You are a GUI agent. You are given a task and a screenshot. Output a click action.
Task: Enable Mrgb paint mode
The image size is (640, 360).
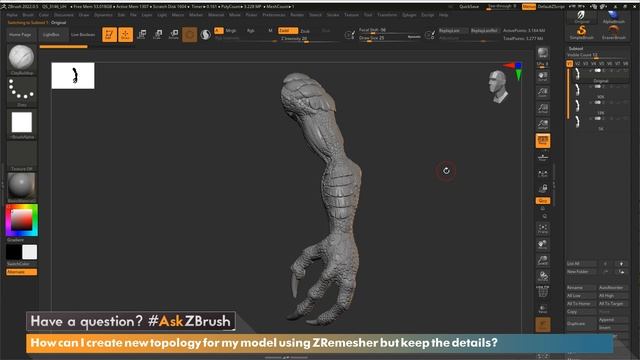click(x=231, y=31)
